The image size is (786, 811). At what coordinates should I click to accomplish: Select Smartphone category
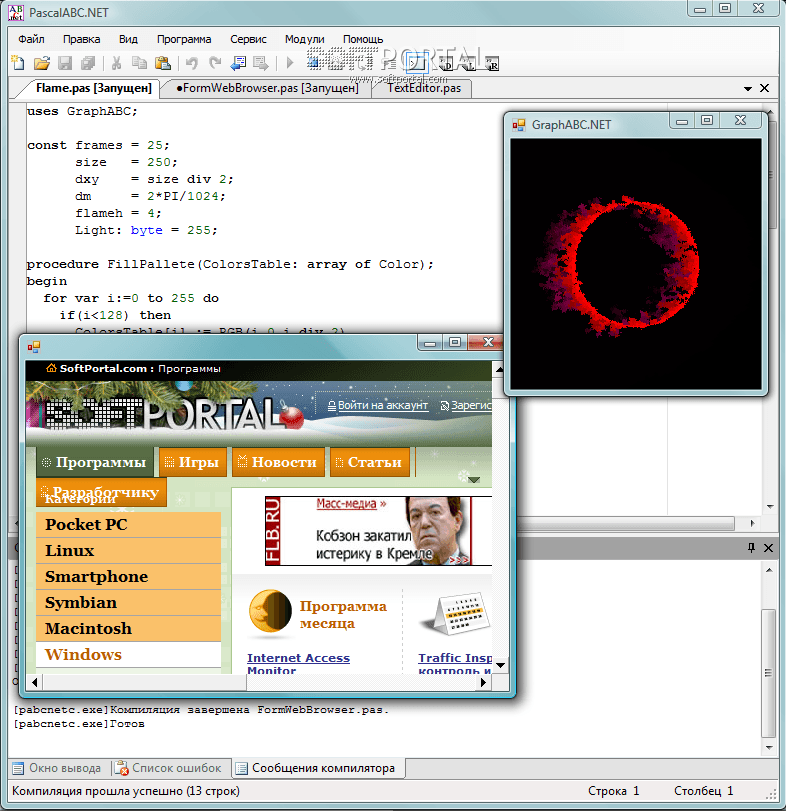click(128, 577)
